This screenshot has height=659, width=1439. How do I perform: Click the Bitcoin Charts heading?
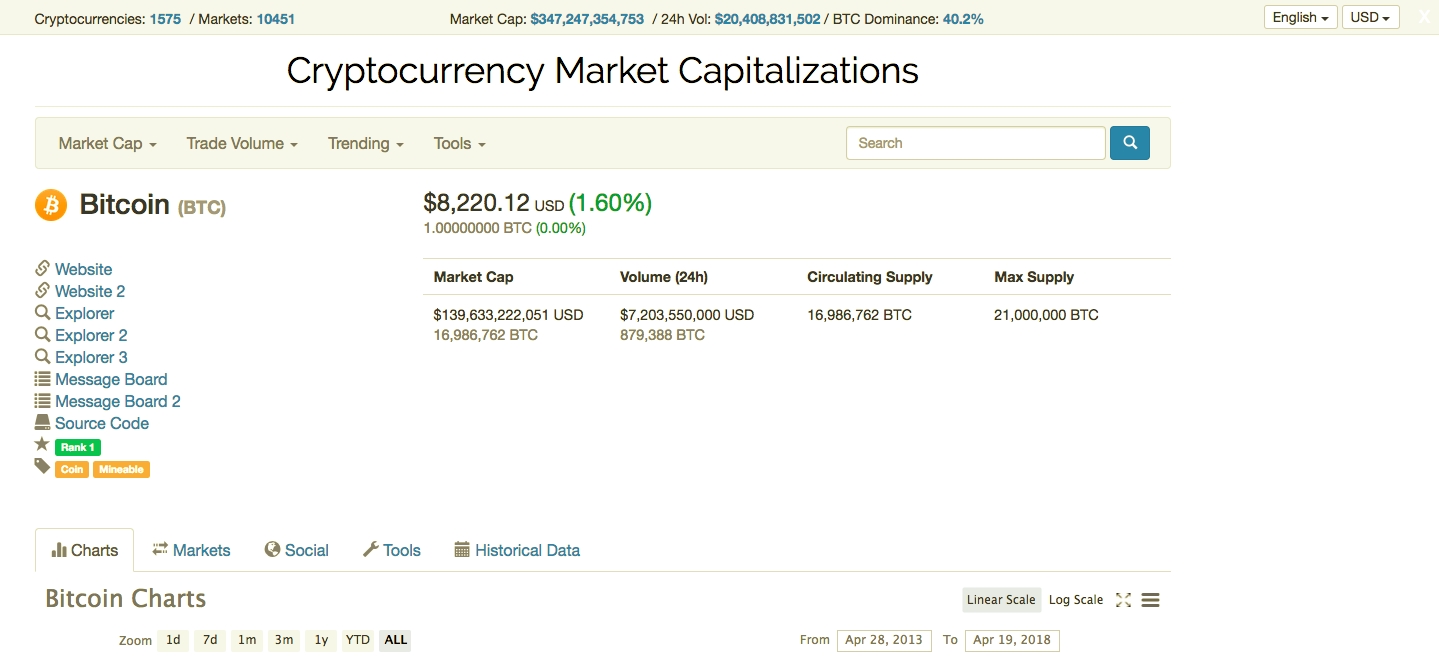pos(126,599)
